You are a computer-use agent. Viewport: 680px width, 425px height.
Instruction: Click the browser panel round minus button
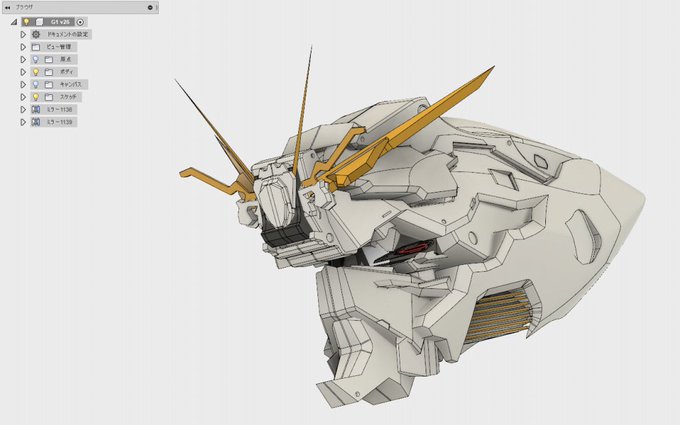pos(150,7)
